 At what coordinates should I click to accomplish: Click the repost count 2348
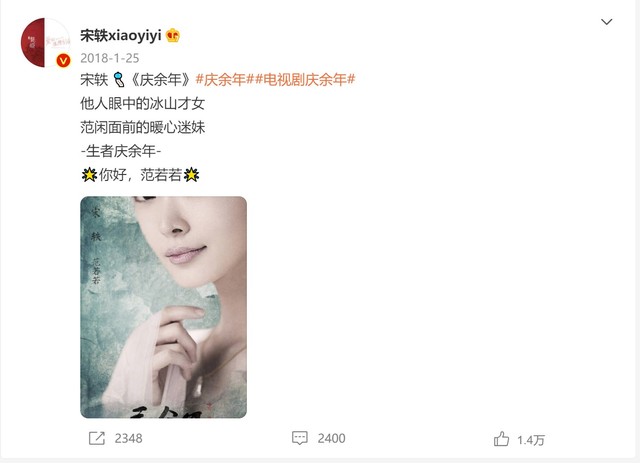point(128,439)
